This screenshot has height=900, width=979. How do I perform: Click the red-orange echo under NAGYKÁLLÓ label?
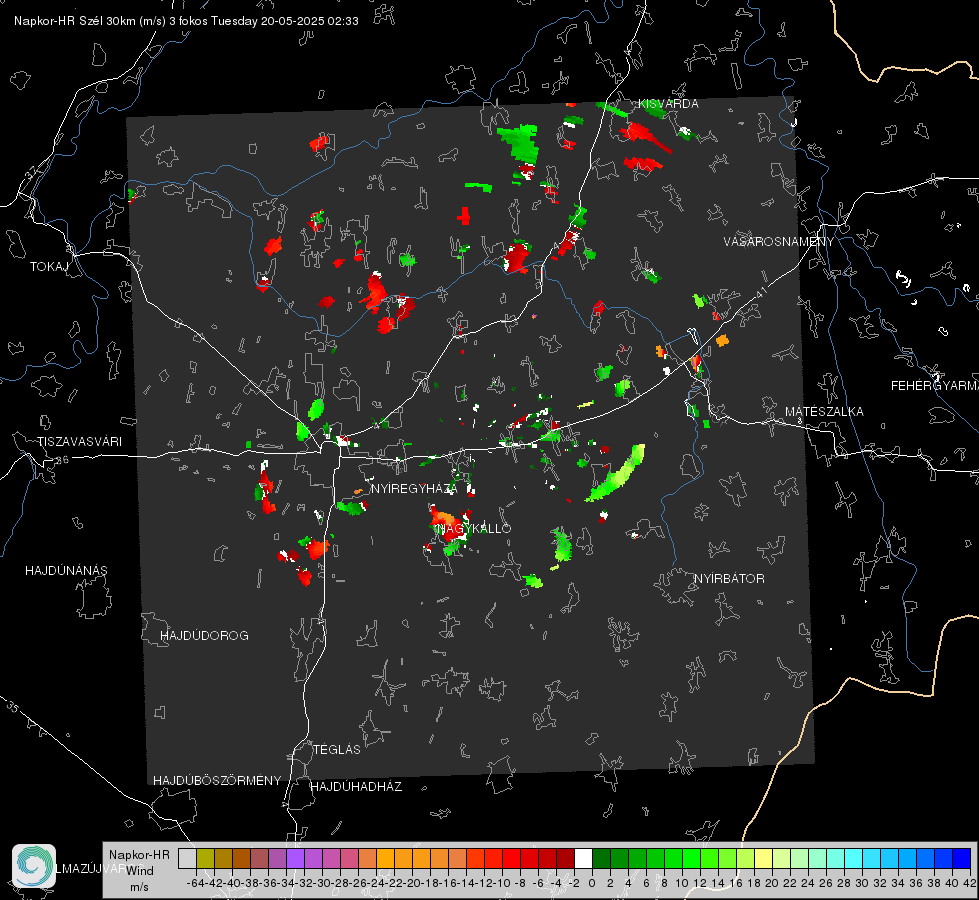pos(447,523)
